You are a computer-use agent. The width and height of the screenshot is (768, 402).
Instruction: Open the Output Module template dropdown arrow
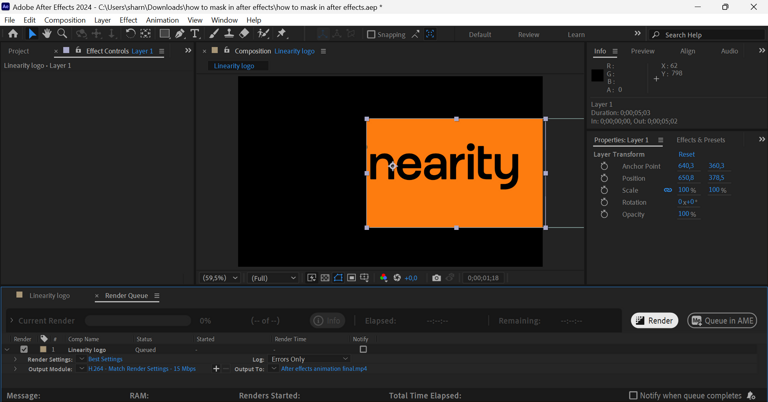(x=81, y=369)
